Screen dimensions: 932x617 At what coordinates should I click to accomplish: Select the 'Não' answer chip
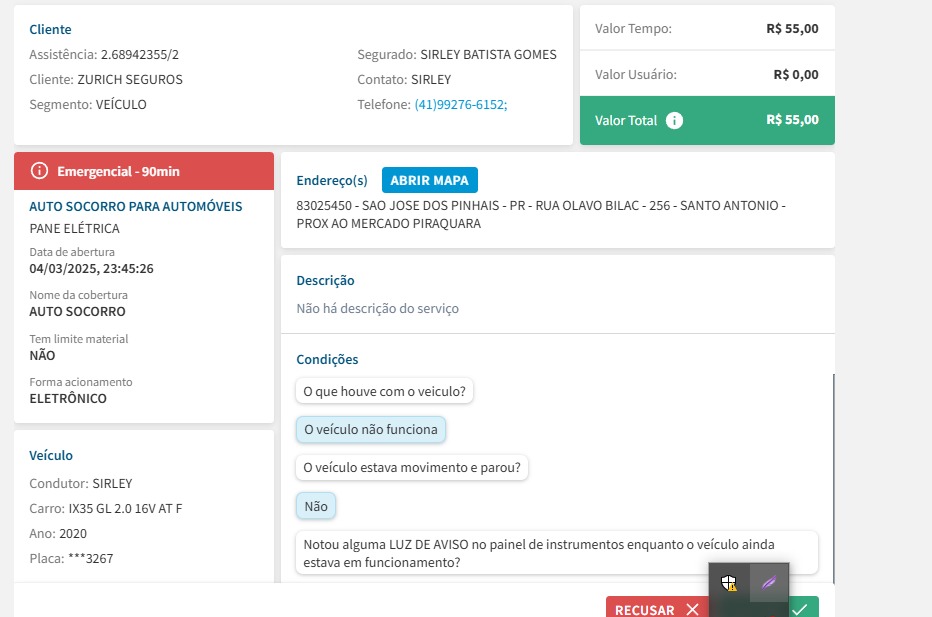click(316, 506)
